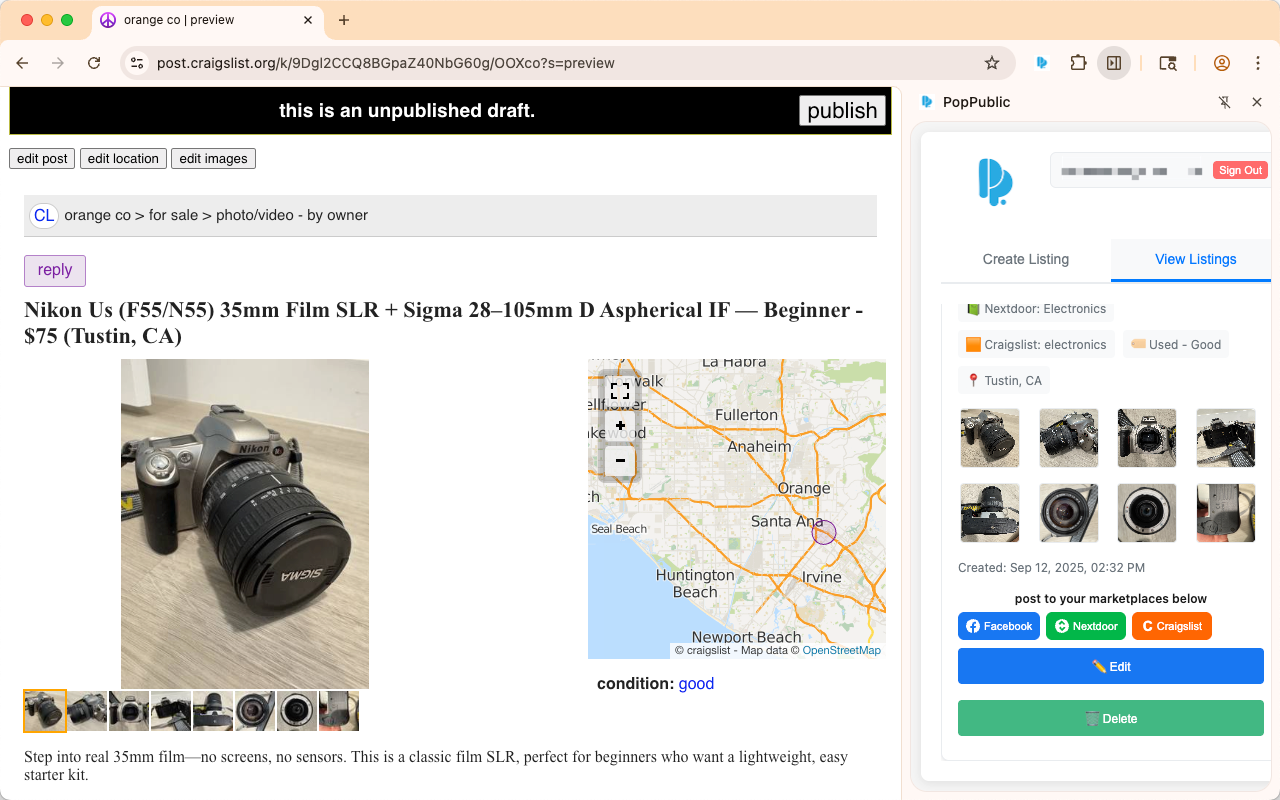Open second PopPublic listing photo, bottom row
Image resolution: width=1280 pixels, height=800 pixels.
click(x=1069, y=513)
